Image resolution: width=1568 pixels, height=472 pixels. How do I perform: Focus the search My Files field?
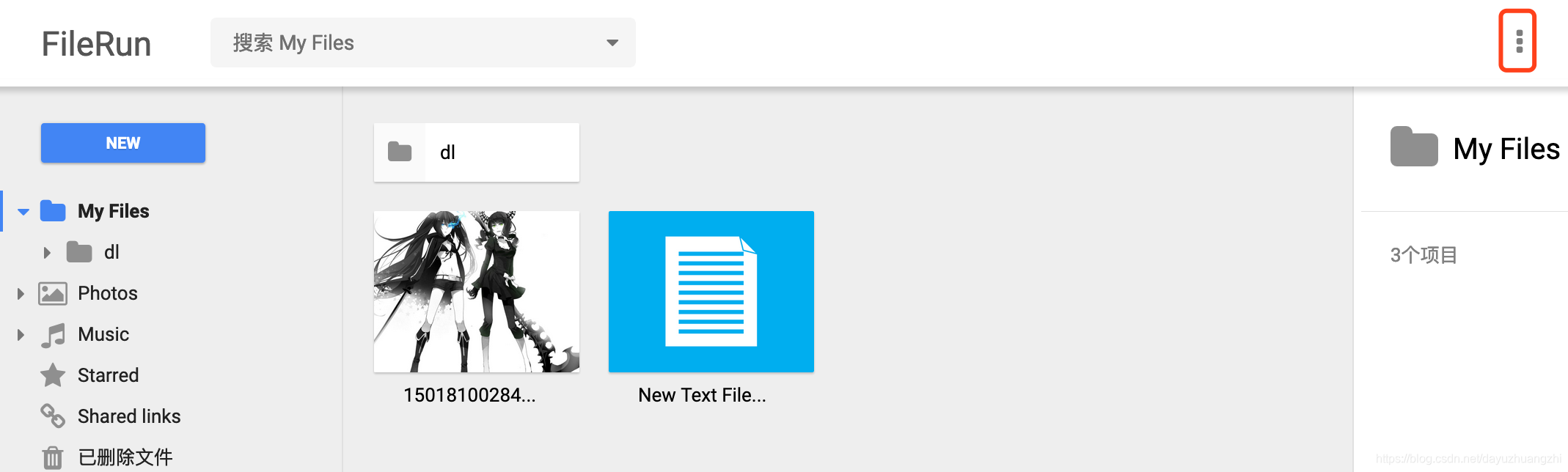coord(423,43)
